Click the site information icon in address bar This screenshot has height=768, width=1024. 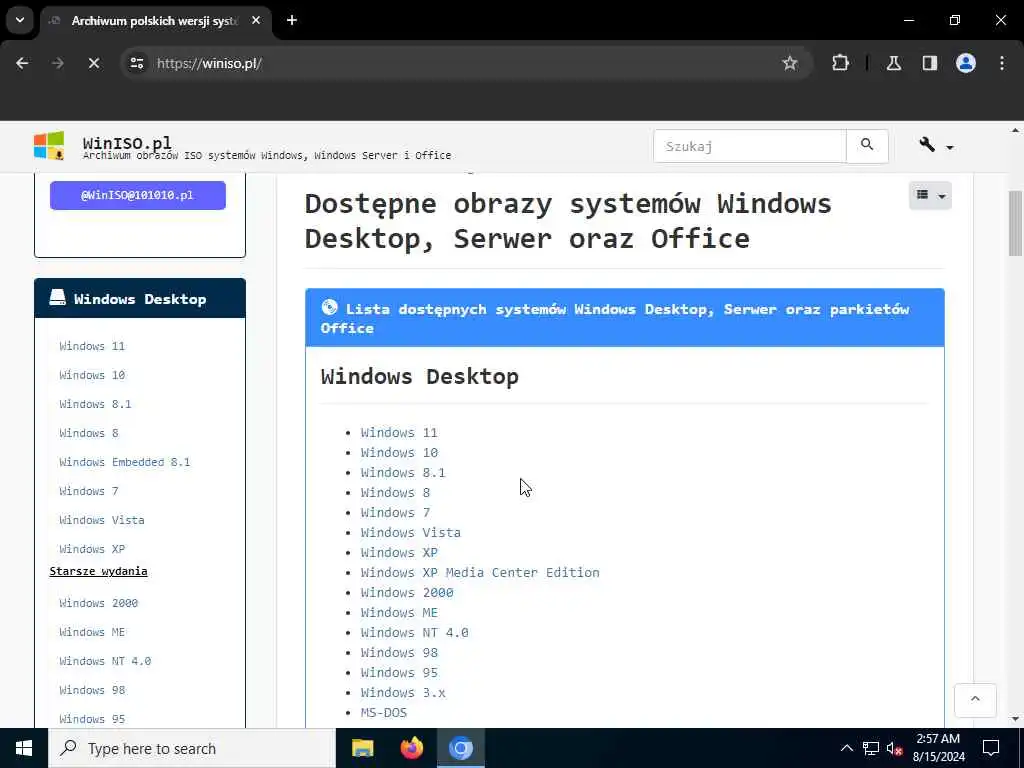[x=136, y=63]
